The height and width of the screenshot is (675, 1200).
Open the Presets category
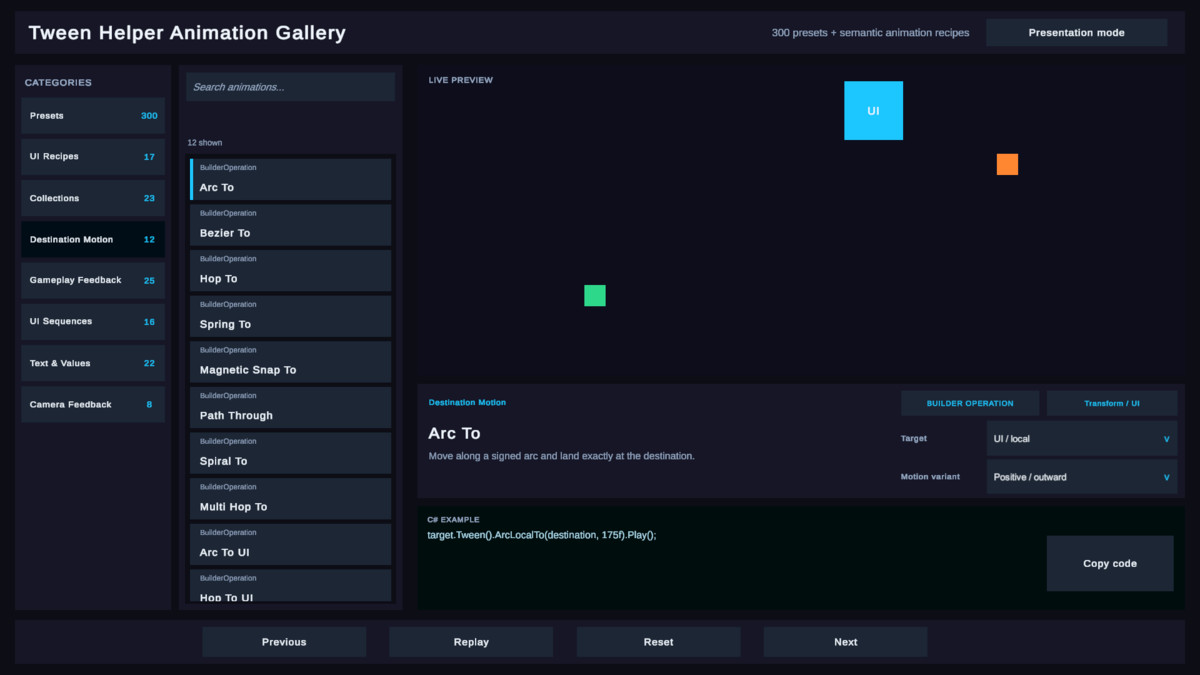tap(93, 116)
